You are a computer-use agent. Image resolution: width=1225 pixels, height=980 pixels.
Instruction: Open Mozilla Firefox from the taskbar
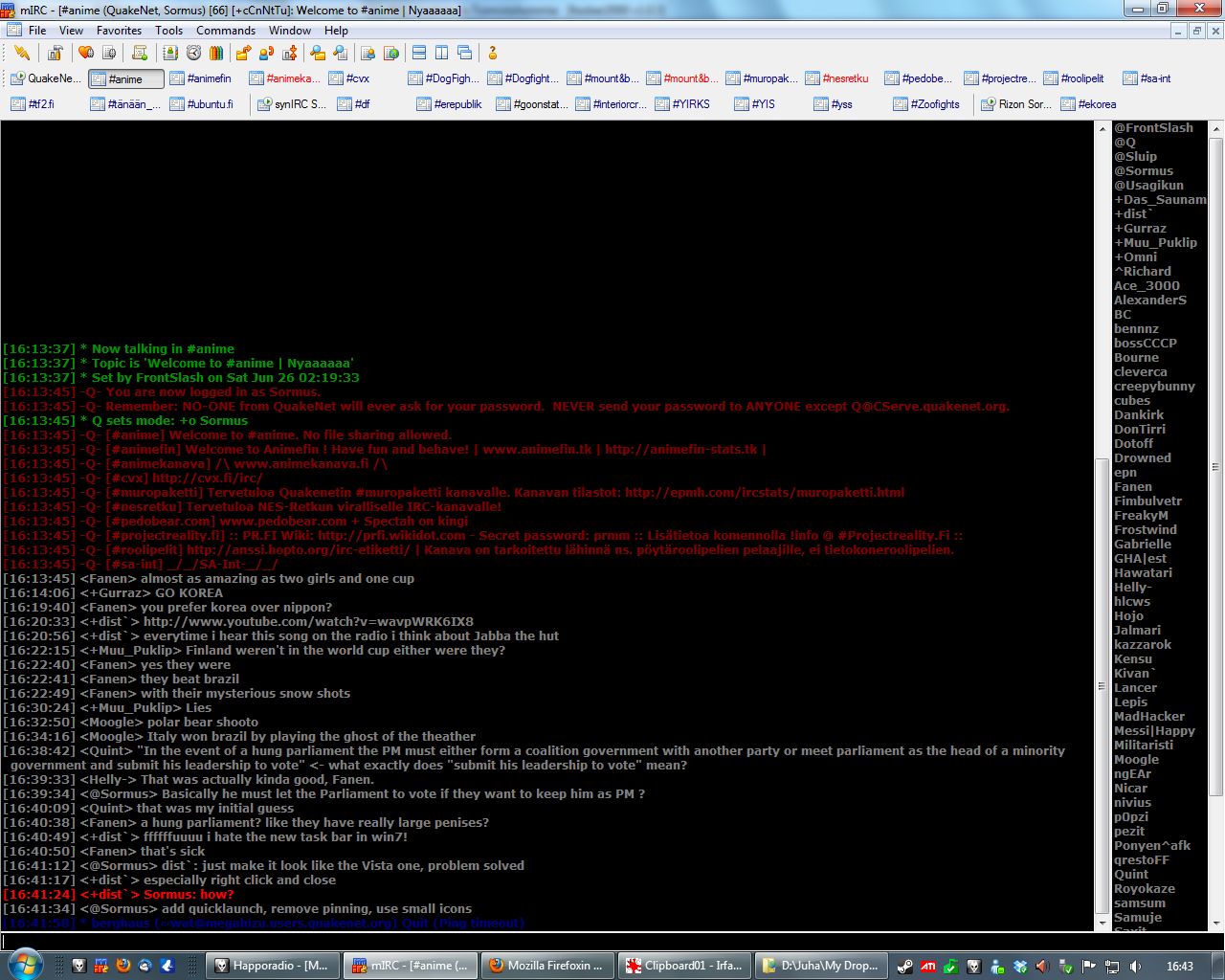coord(546,966)
